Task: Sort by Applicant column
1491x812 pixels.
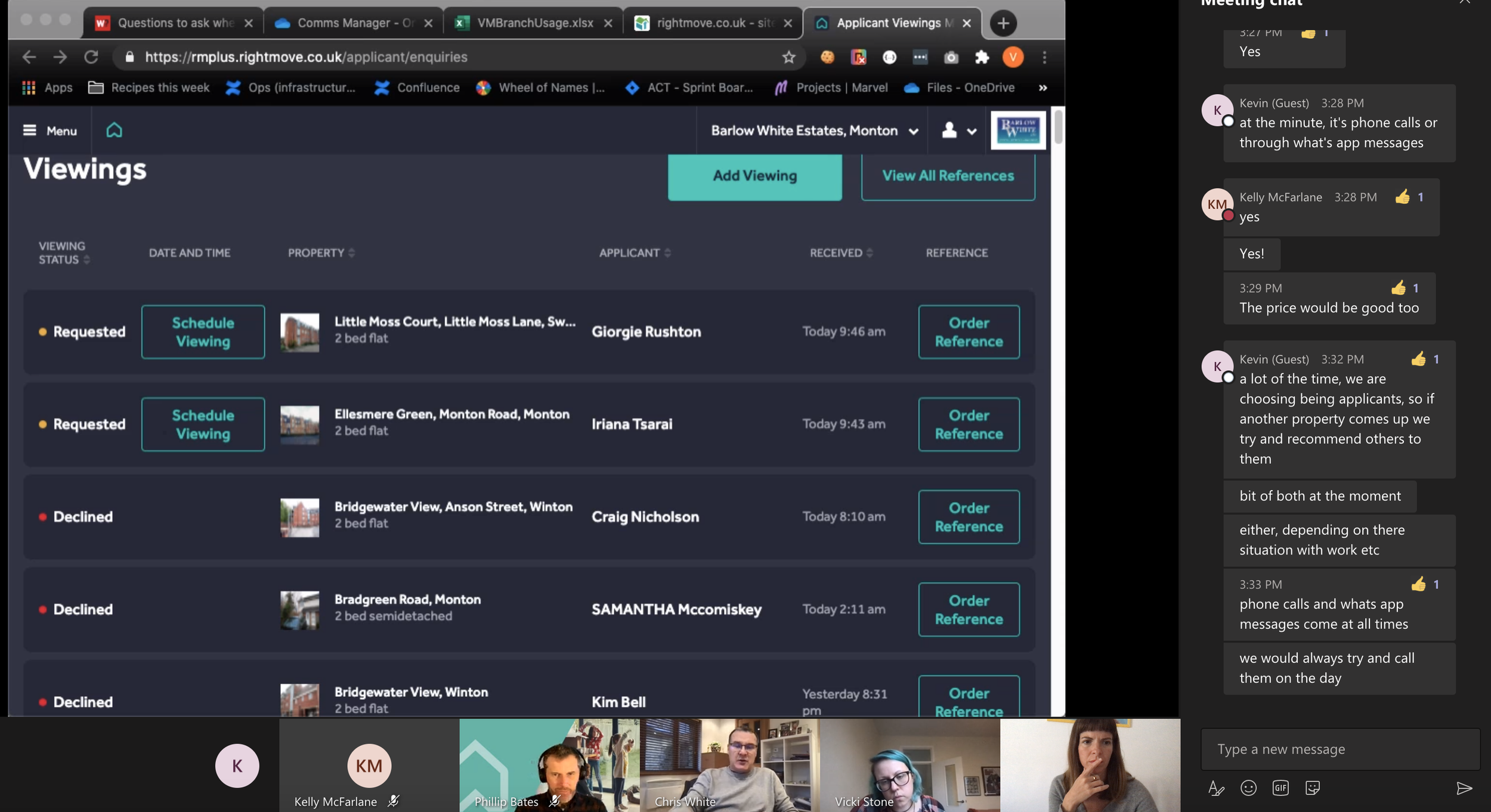Action: click(x=635, y=253)
